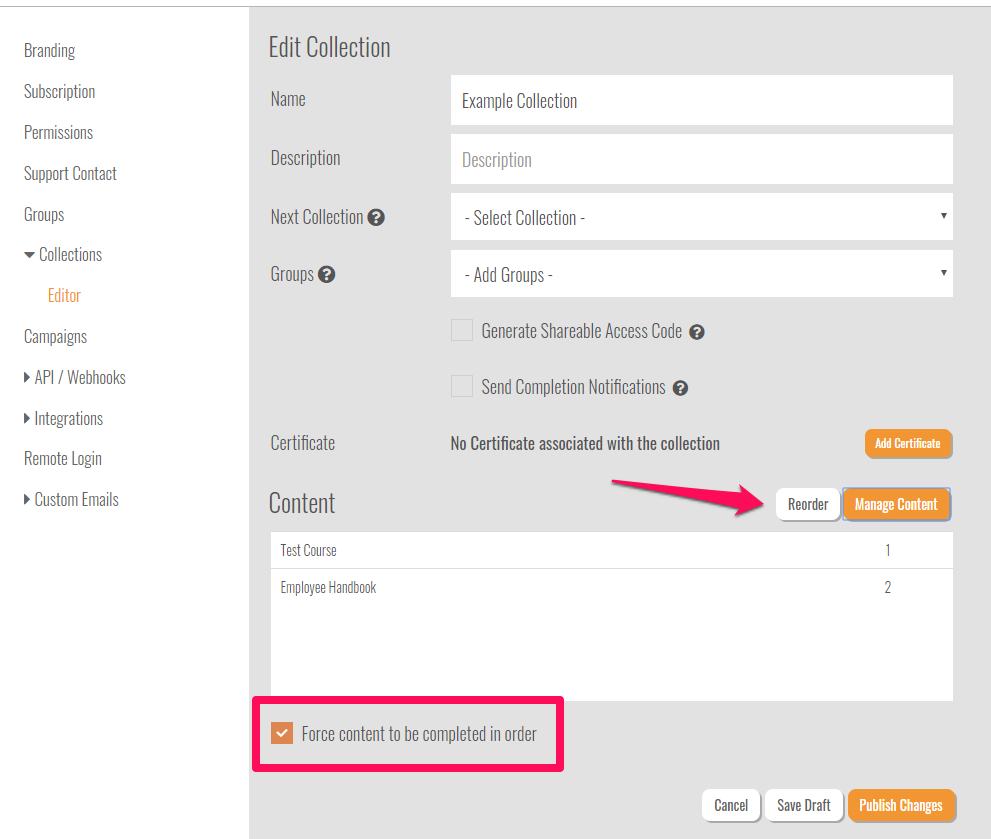991x839 pixels.
Task: Click help icon next to Next Collection
Action: click(x=376, y=217)
